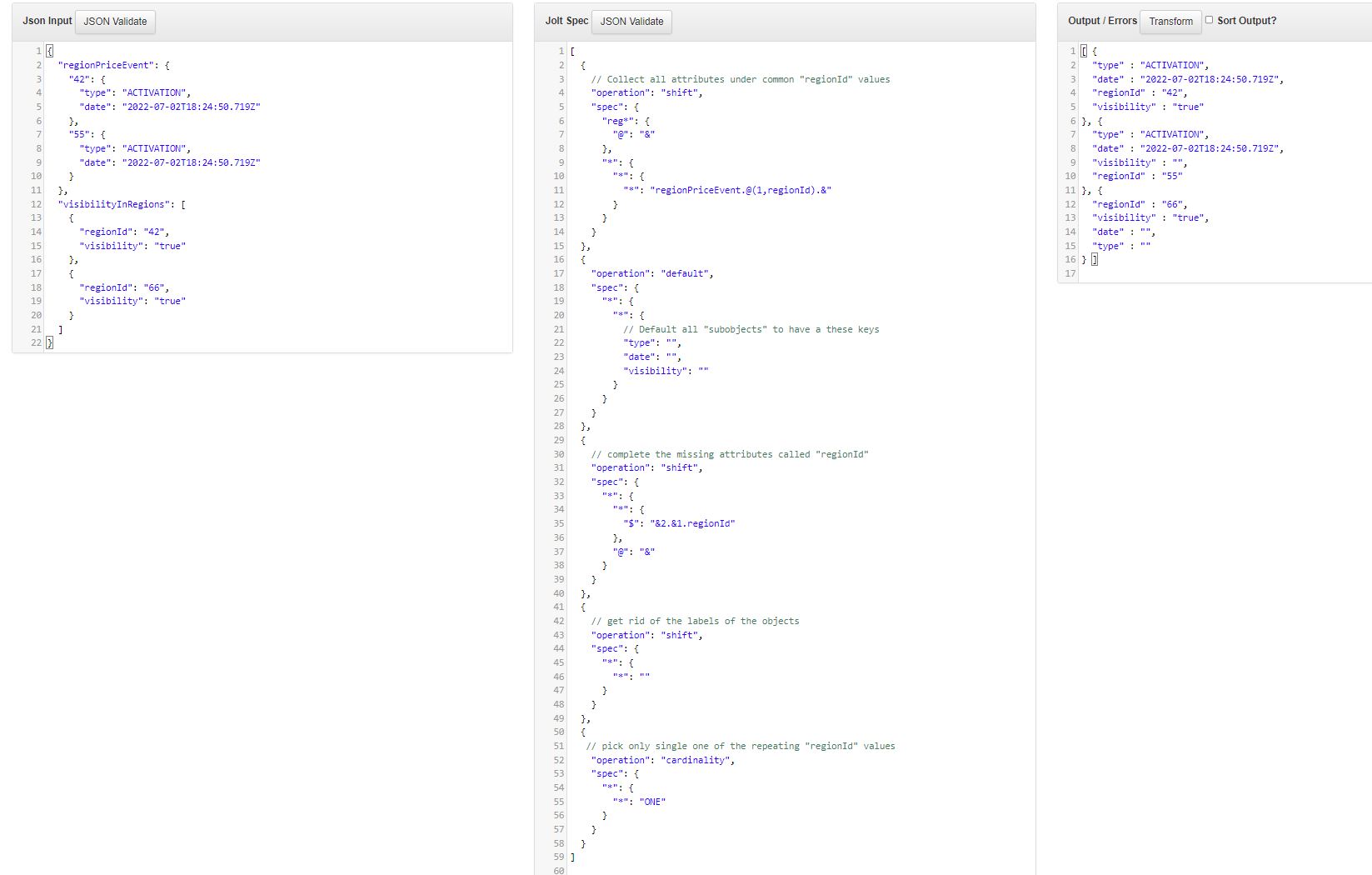This screenshot has width=1372, height=875.
Task: Click "regionId" : "42", in the Output panel
Action: pos(1140,92)
